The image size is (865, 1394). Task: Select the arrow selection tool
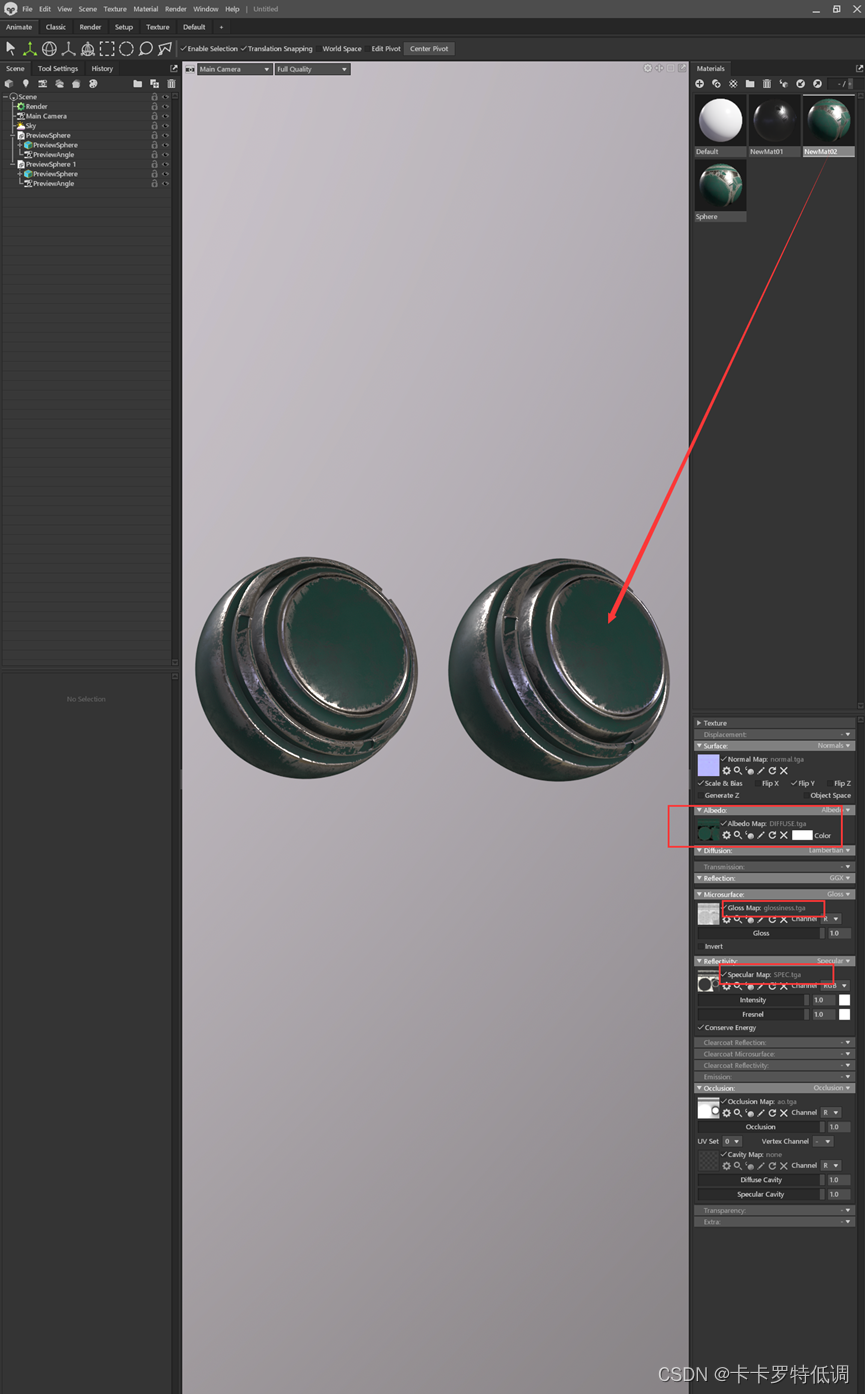click(10, 48)
